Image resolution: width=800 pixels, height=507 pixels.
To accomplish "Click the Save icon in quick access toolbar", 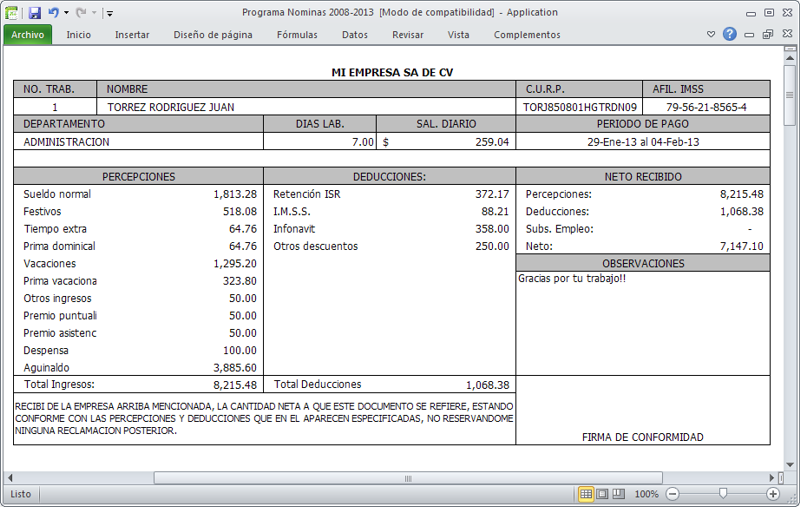I will tap(34, 13).
